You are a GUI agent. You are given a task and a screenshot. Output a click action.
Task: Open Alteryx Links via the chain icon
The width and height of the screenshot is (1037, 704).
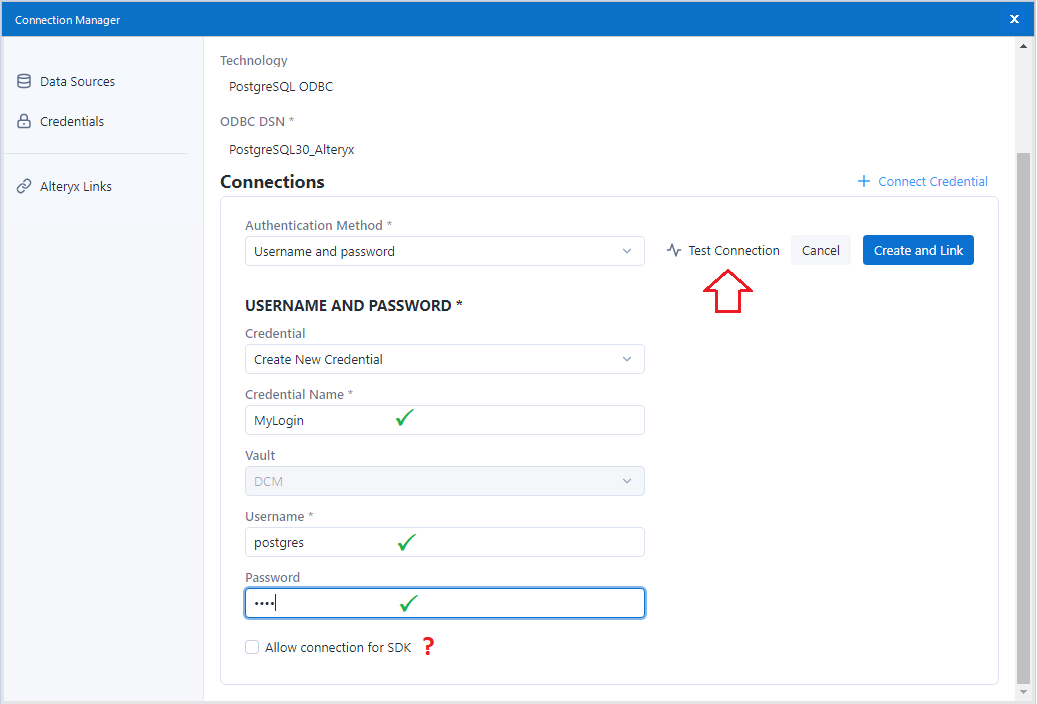click(x=24, y=185)
